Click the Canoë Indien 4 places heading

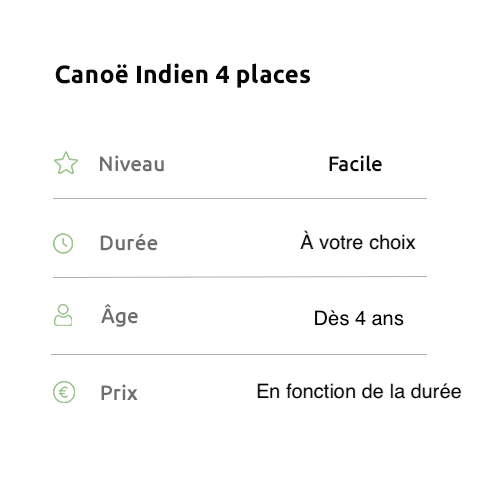183,75
